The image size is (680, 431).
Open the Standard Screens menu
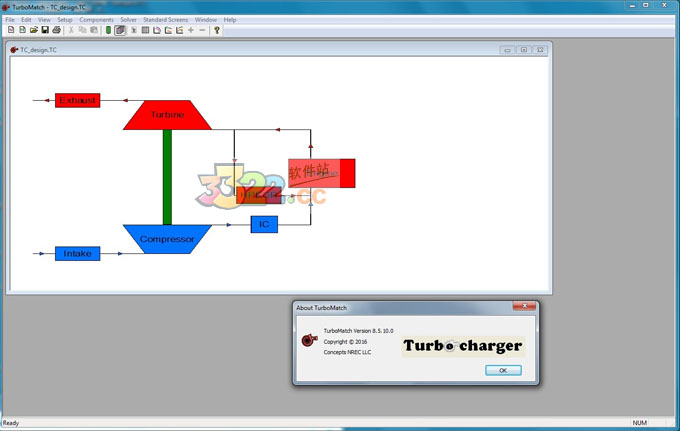[166, 20]
